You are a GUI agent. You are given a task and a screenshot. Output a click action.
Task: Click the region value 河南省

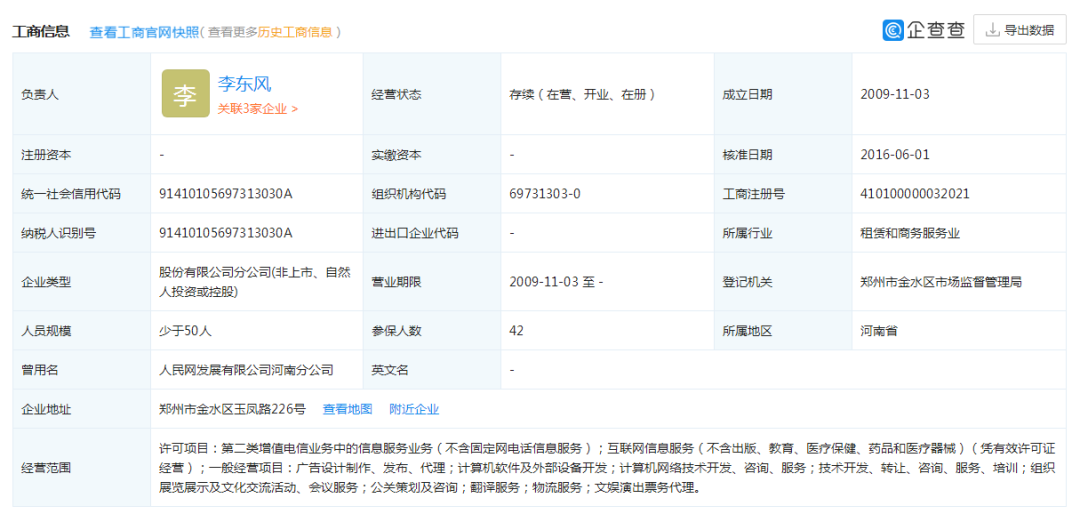coord(879,331)
